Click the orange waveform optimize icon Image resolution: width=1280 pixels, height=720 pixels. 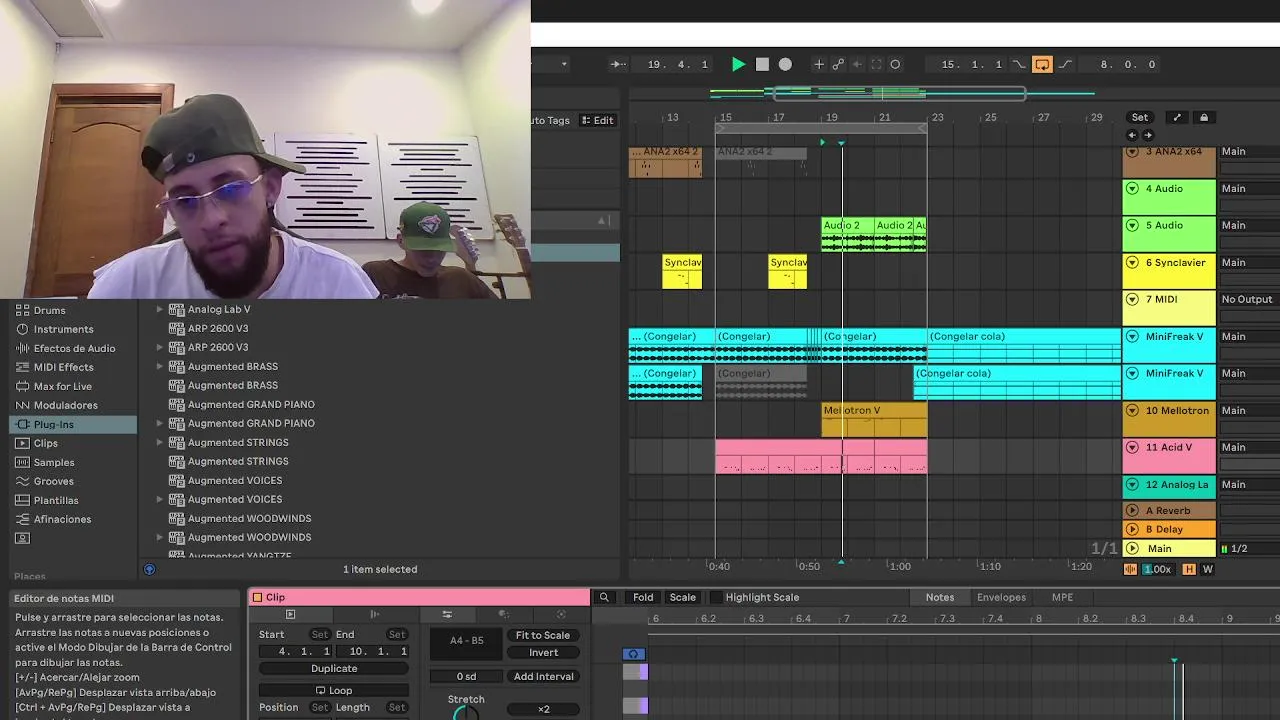[x=1131, y=569]
